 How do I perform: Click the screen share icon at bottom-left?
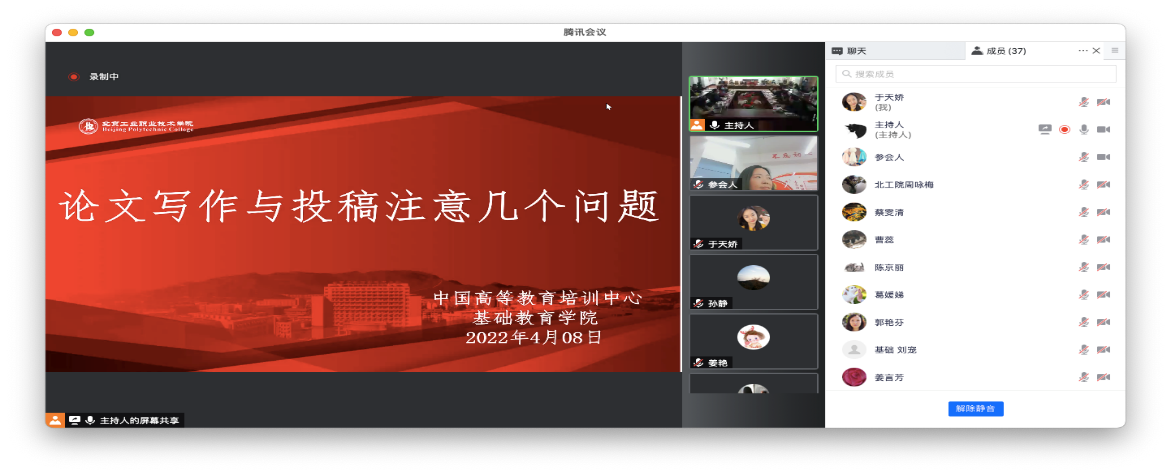pyautogui.click(x=74, y=420)
